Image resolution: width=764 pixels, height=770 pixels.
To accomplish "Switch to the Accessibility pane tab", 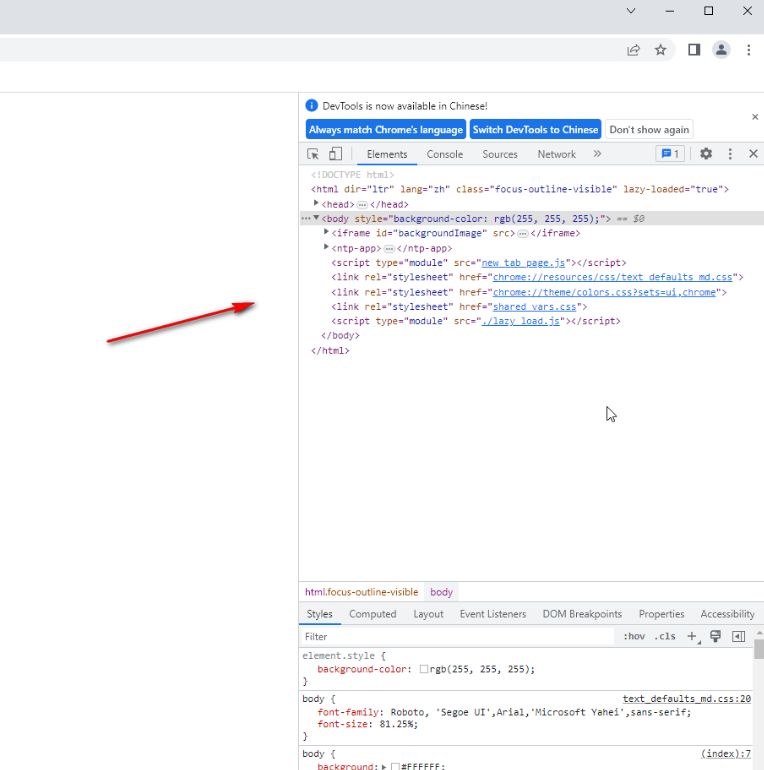I will pos(727,614).
